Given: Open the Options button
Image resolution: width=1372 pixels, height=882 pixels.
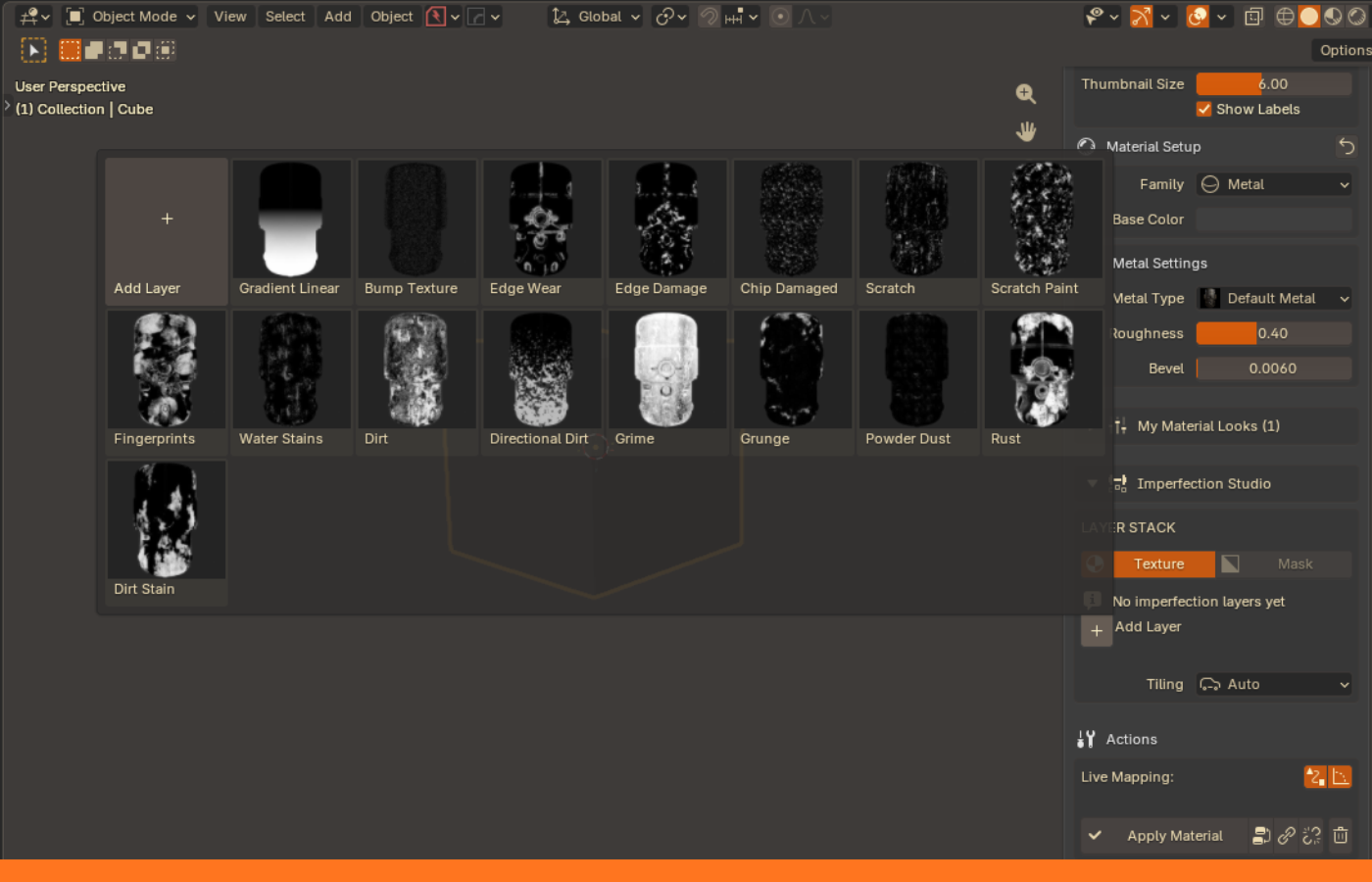Looking at the screenshot, I should click(x=1343, y=50).
